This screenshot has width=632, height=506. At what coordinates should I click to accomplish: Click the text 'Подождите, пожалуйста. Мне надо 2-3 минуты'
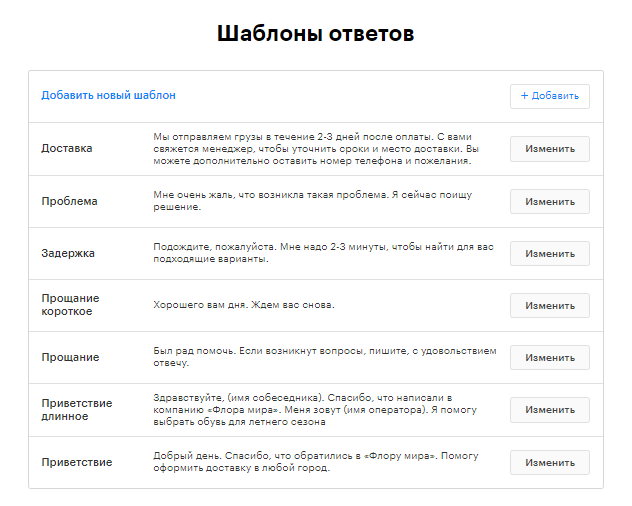pyautogui.click(x=270, y=247)
